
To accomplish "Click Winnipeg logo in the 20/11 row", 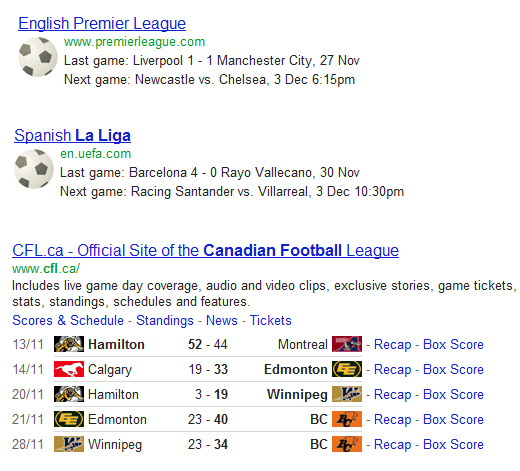I will coord(347,394).
